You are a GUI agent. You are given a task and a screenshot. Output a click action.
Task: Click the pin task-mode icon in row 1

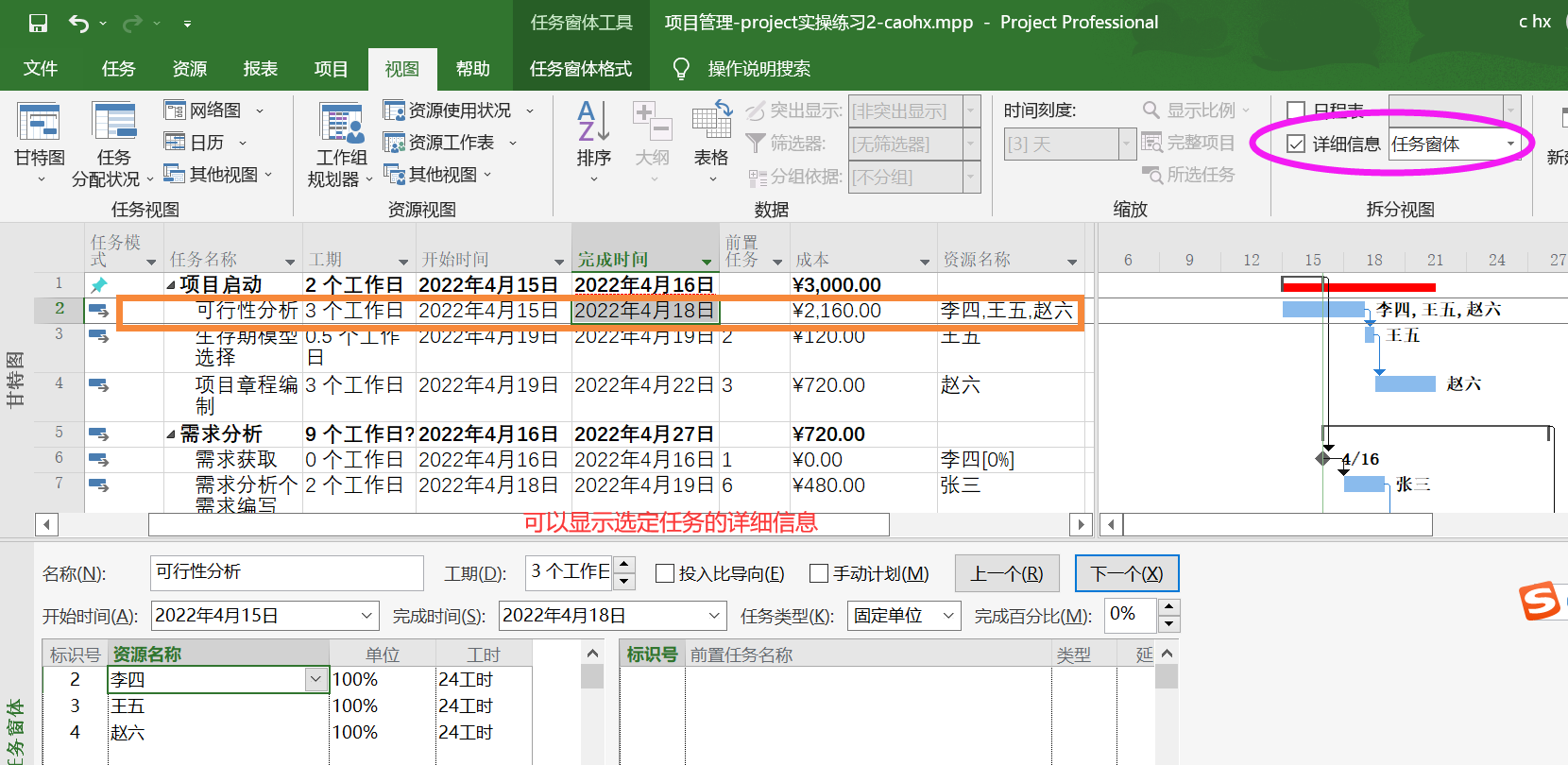(x=98, y=285)
